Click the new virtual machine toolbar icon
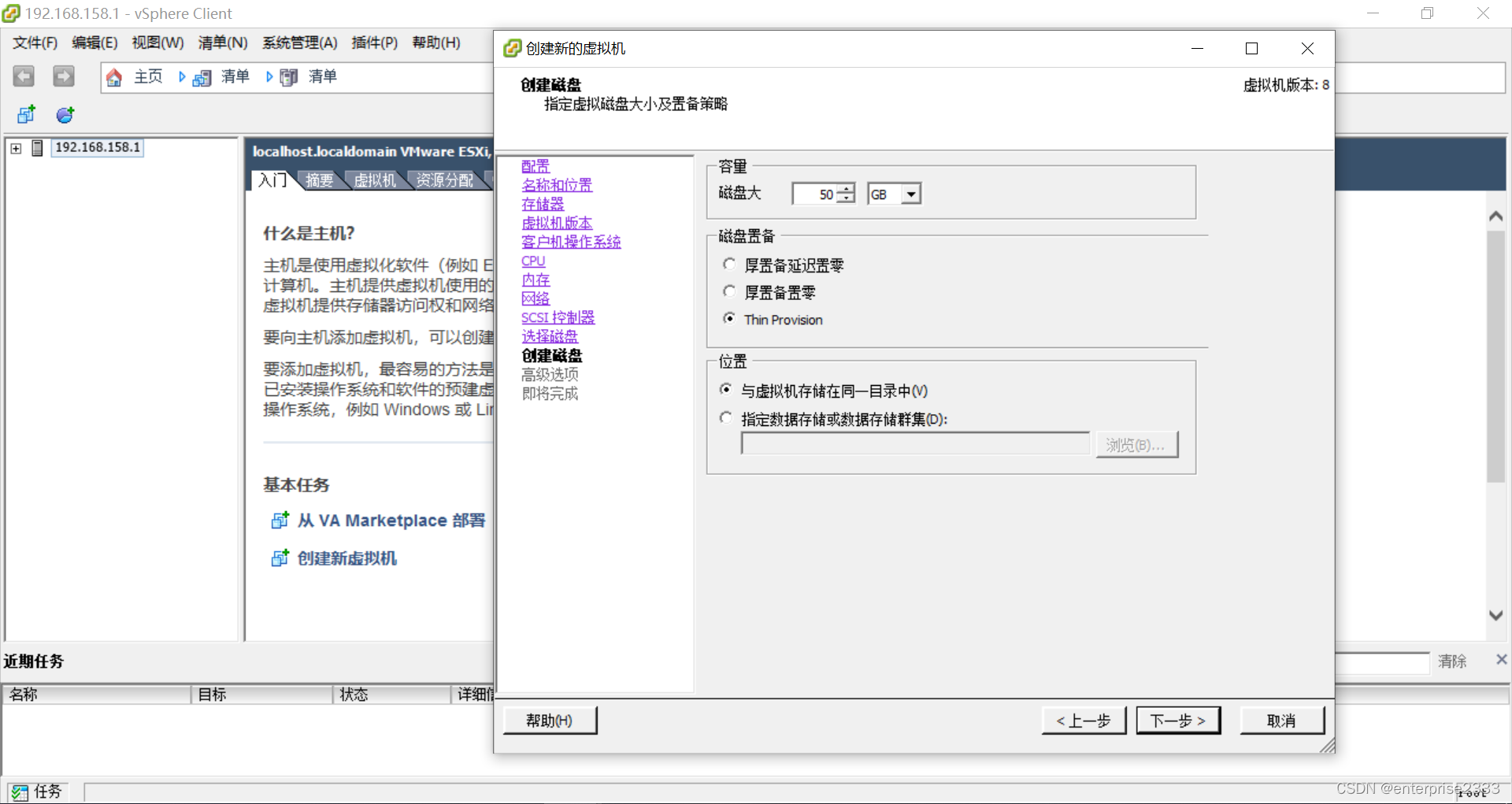1512x804 pixels. coord(26,115)
